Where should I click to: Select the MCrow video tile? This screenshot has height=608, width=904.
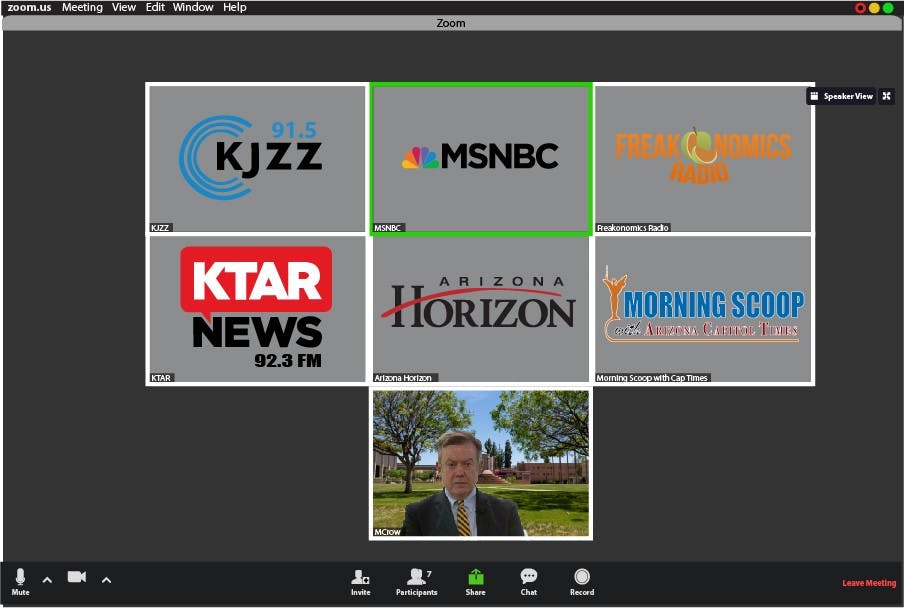point(480,464)
